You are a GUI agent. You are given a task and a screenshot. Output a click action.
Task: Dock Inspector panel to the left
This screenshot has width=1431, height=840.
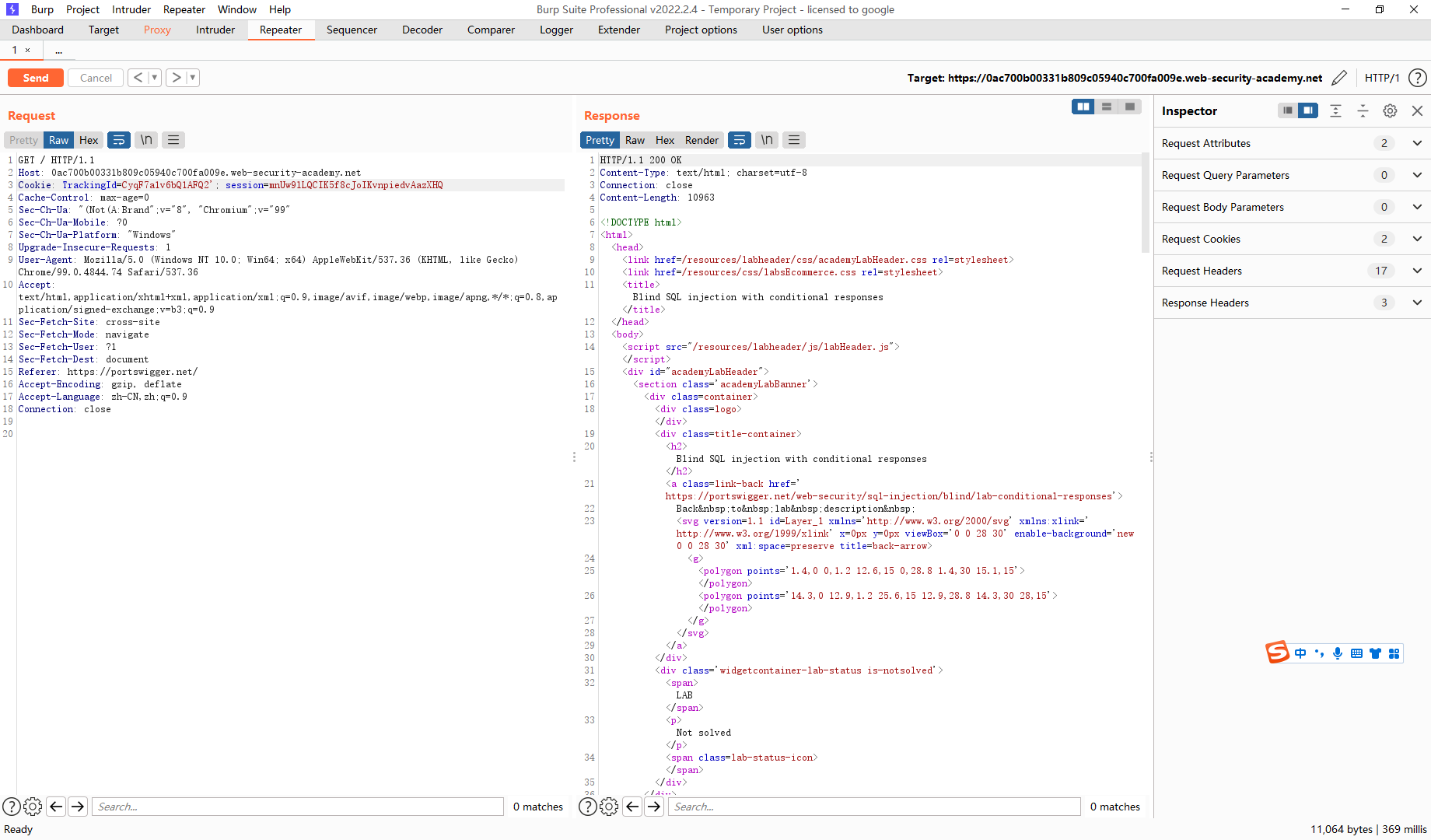pos(1288,110)
